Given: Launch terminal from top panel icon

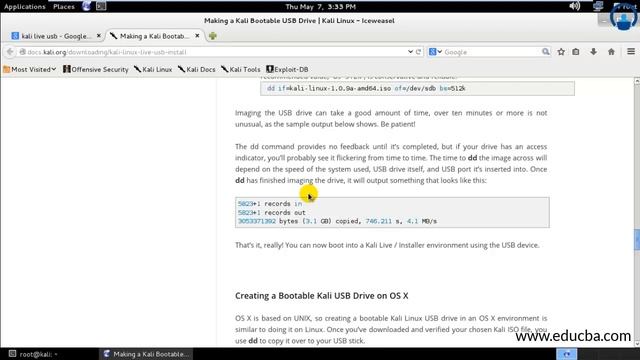Looking at the screenshot, I should point(101,6).
